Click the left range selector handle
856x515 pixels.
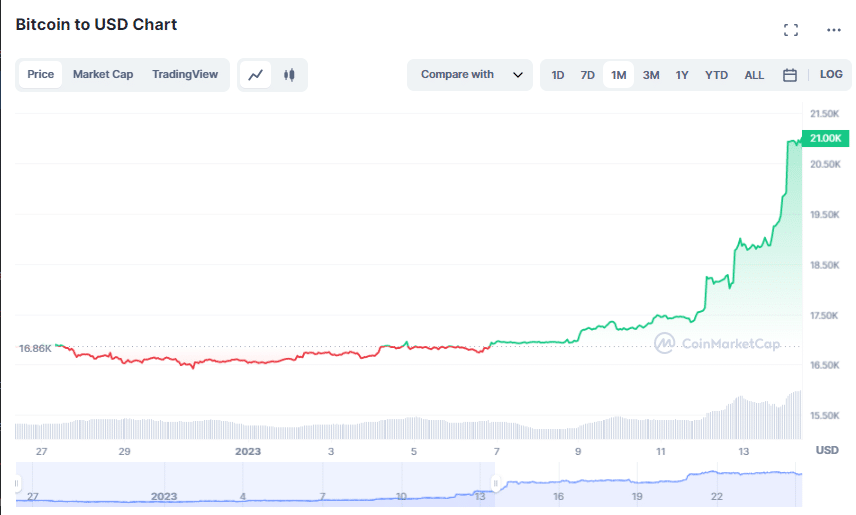pyautogui.click(x=17, y=483)
